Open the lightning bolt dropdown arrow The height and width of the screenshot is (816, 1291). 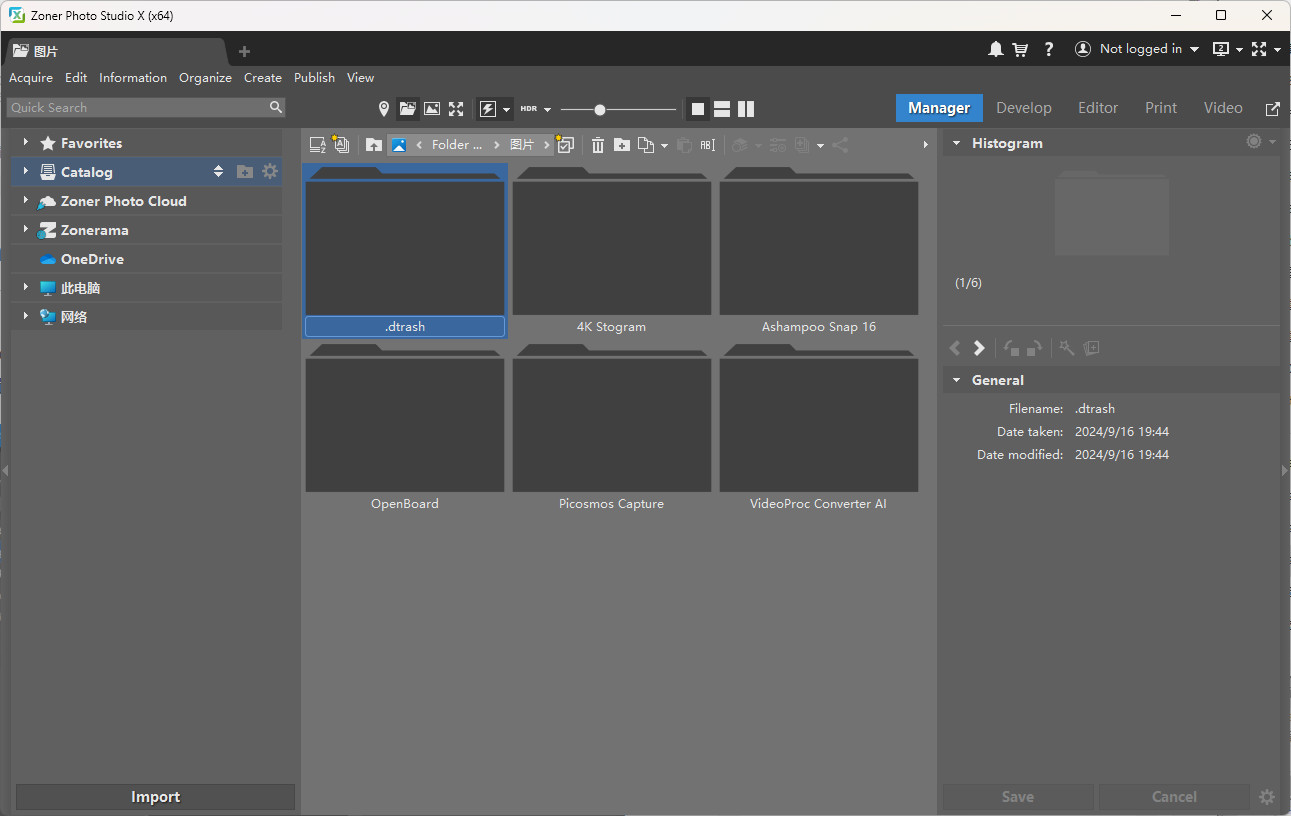tap(507, 109)
